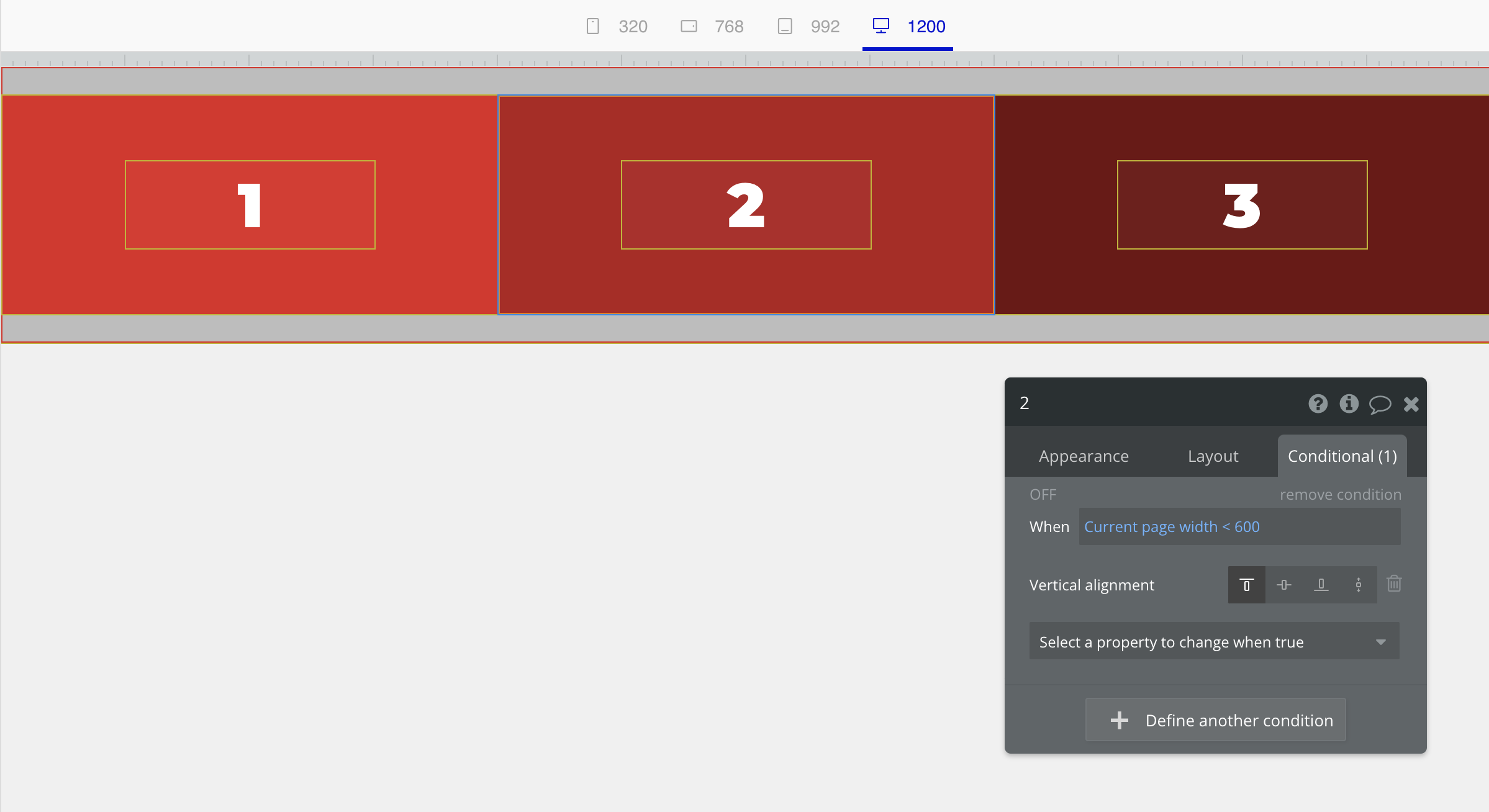
Task: Set vertical alignment to center
Action: tap(1283, 585)
